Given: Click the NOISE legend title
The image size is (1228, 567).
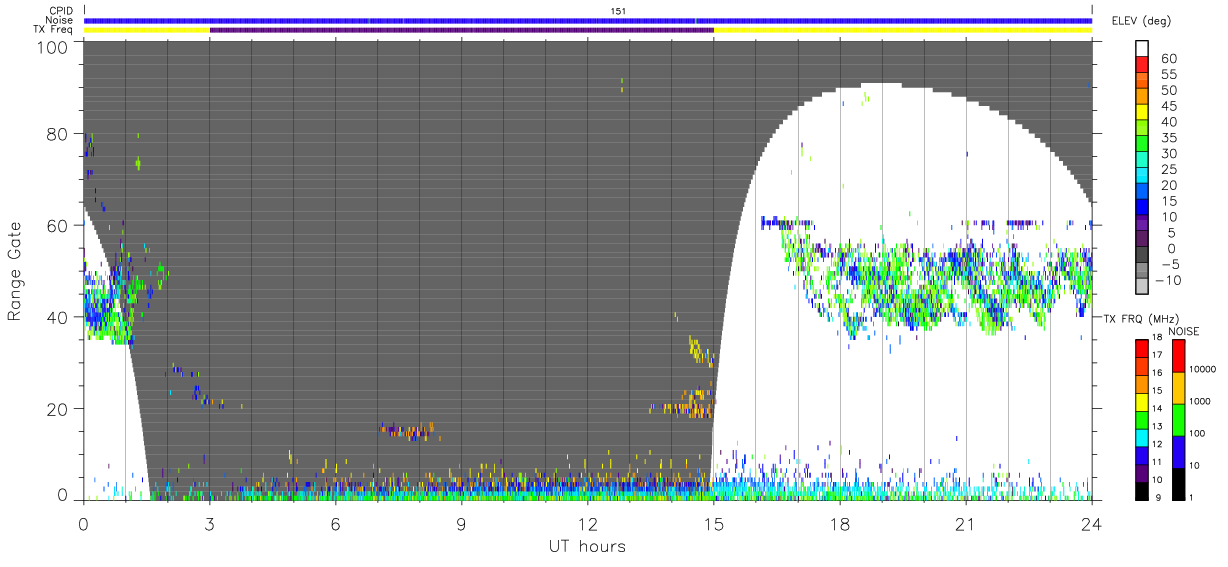Looking at the screenshot, I should (x=1183, y=331).
